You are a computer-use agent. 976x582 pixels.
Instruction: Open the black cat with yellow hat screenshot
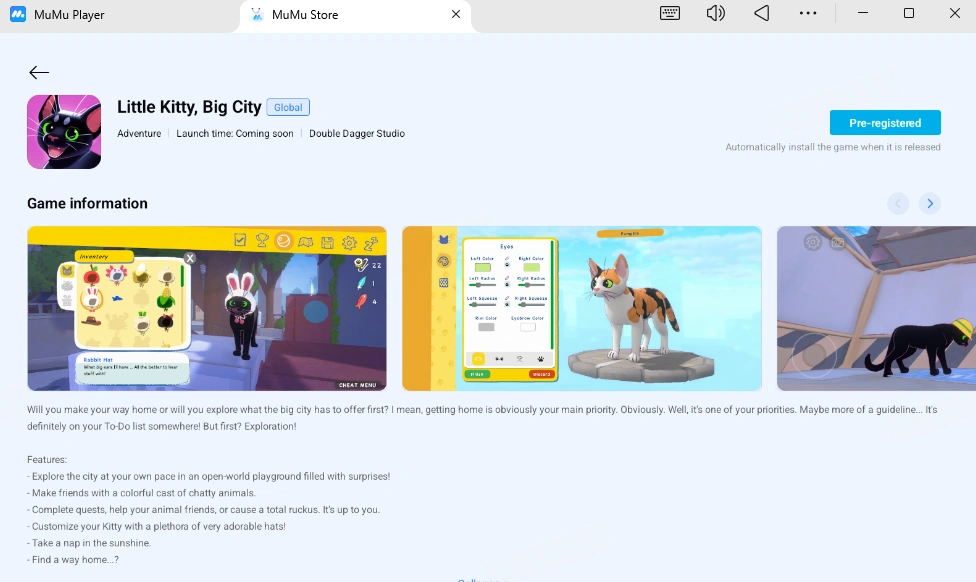(x=876, y=308)
